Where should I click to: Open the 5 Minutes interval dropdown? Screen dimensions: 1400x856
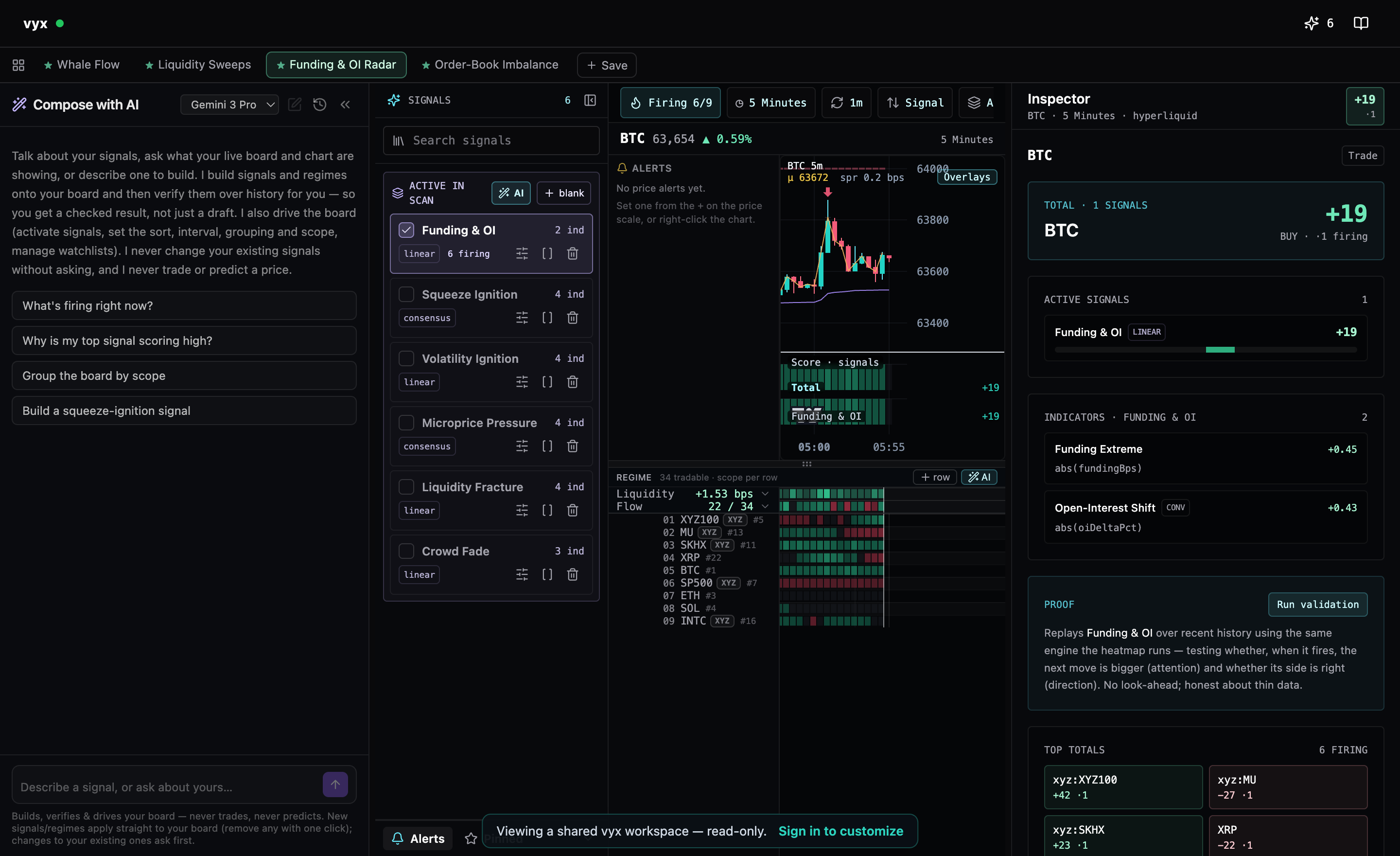pyautogui.click(x=771, y=103)
